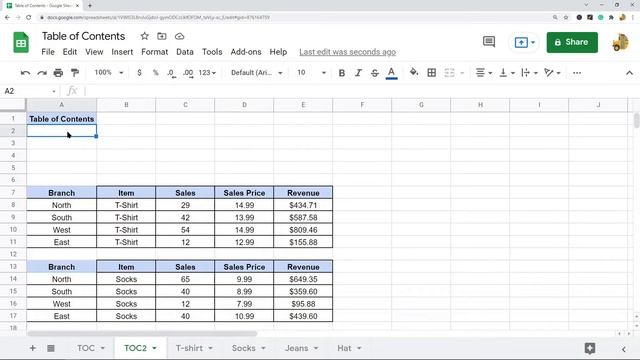Open a new browser tab
Screen dimensions: 640x360
pyautogui.click(x=90, y=5)
